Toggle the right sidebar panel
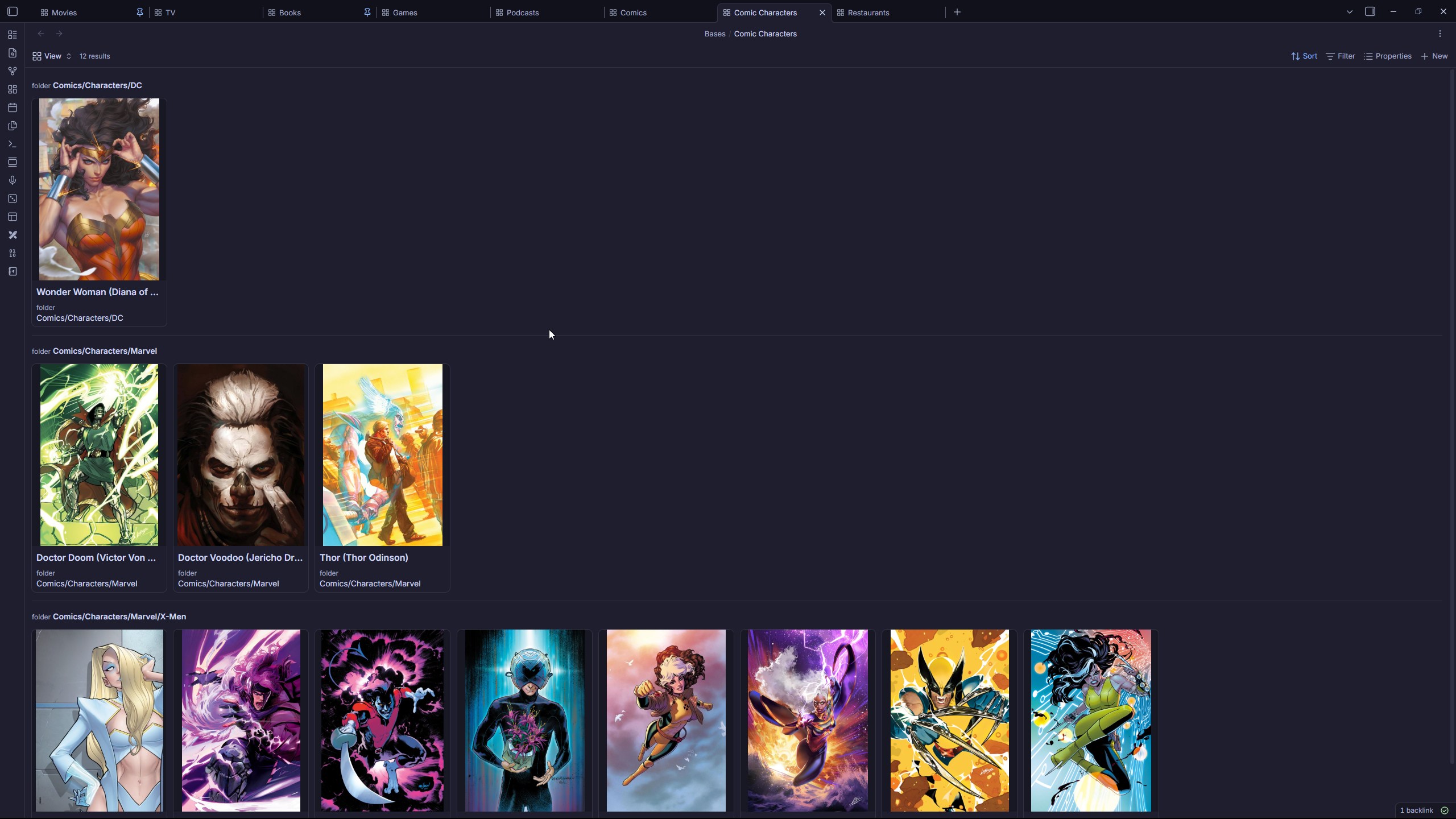The image size is (1456, 819). pos(1370,11)
